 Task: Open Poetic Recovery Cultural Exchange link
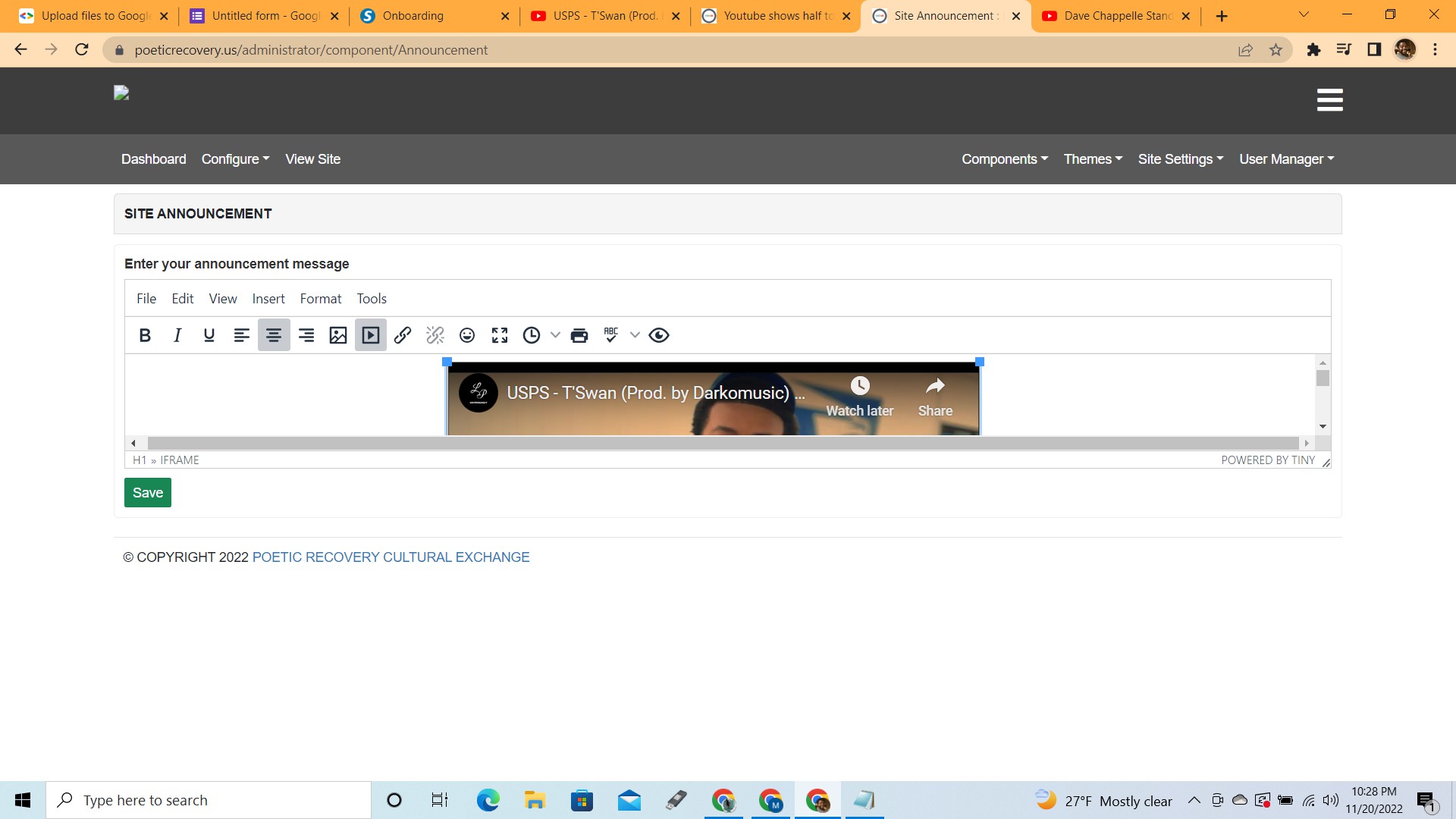pyautogui.click(x=391, y=557)
